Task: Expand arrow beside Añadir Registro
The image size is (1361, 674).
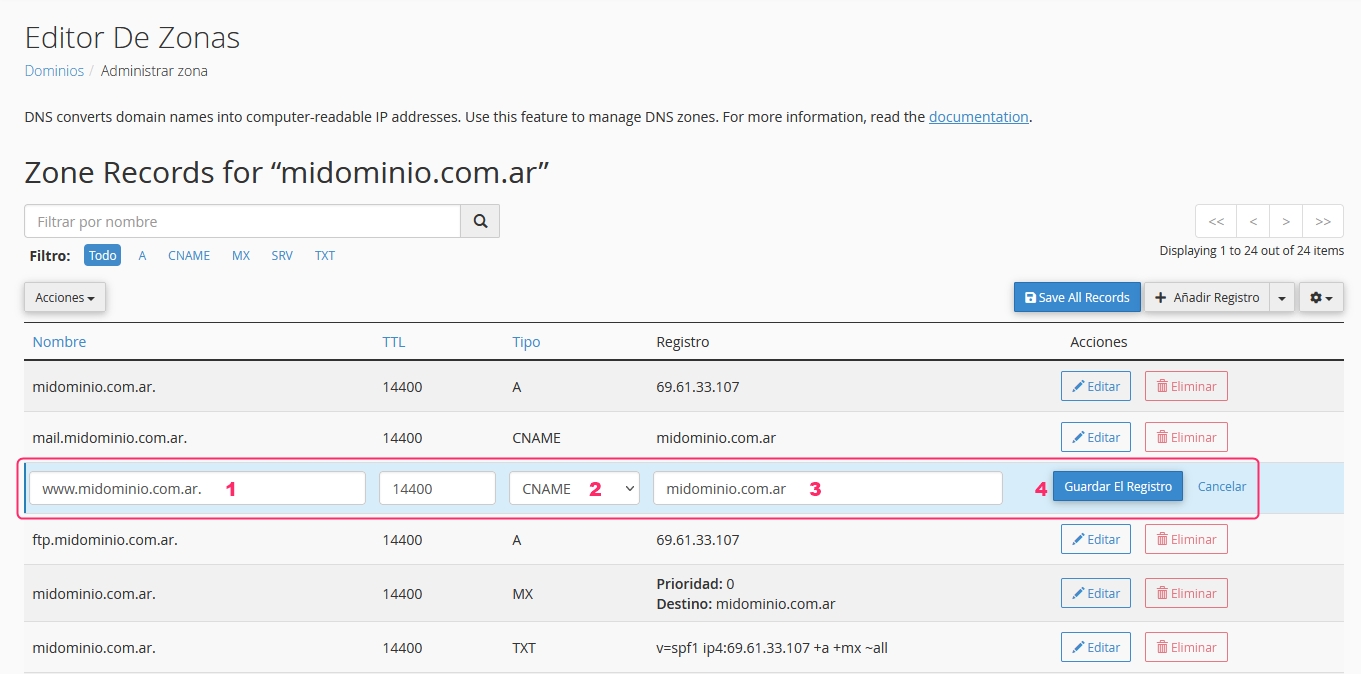Action: (x=1282, y=297)
